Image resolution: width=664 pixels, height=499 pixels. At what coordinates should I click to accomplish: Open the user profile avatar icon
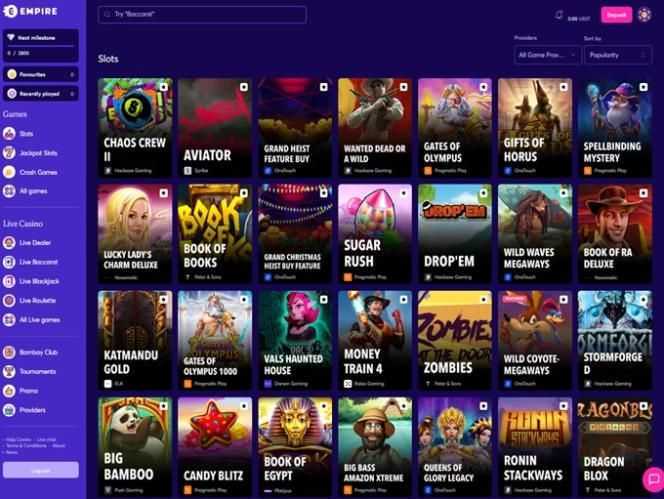645,15
